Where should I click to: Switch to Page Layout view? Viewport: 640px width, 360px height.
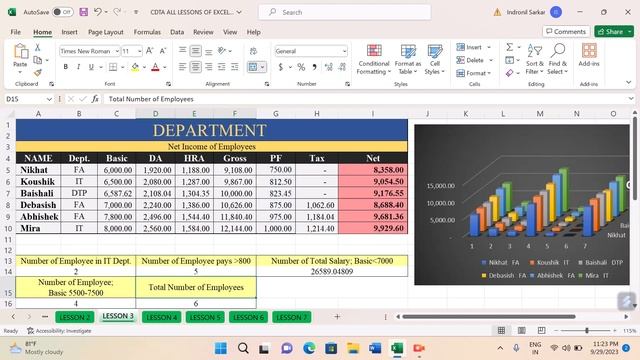point(522,330)
